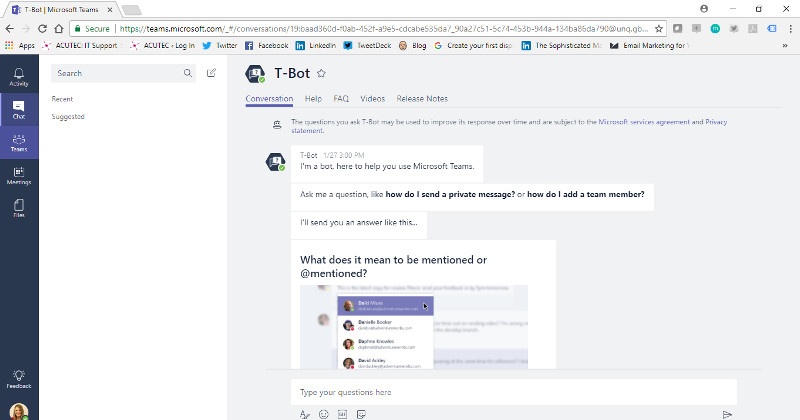
Task: Switch to the Conversation tab
Action: [x=269, y=98]
